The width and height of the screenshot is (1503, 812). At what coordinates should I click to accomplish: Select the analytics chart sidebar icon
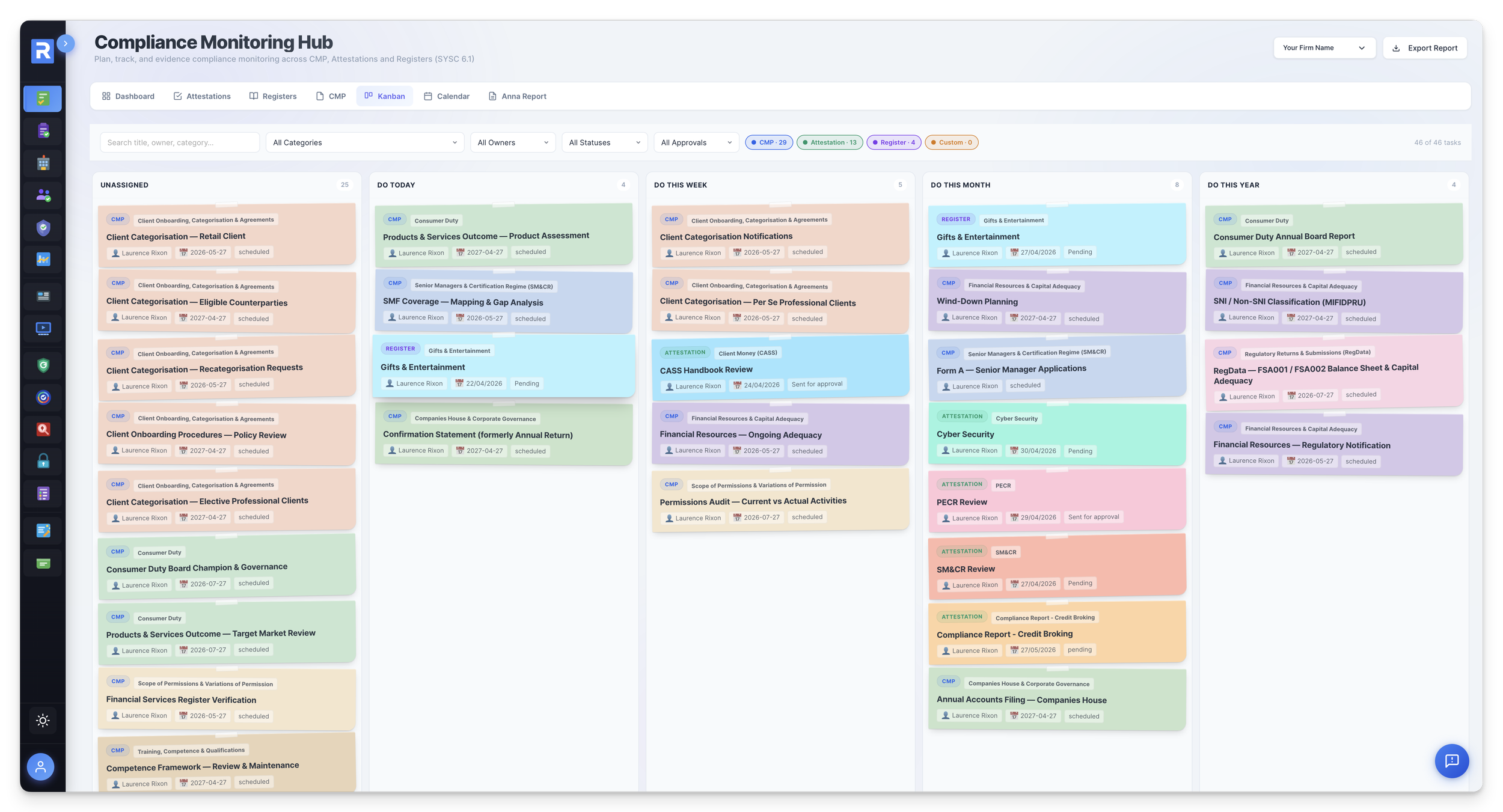[43, 259]
